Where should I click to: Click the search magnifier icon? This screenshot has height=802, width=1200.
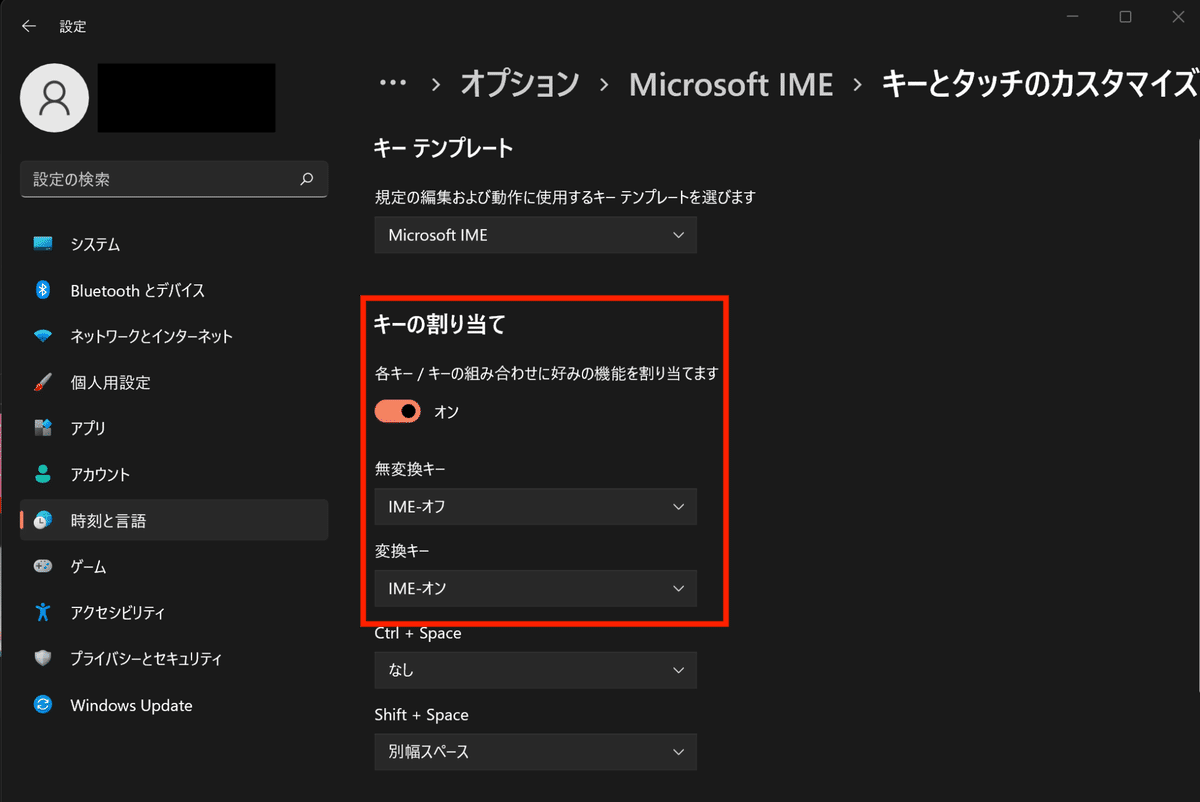coord(307,180)
